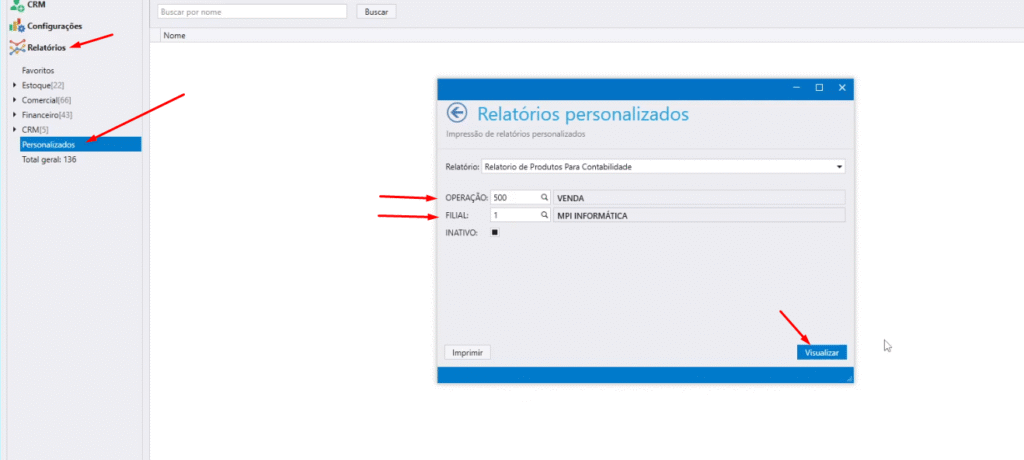Open the Relatório dropdown list
This screenshot has height=460, width=1024.
click(x=839, y=166)
